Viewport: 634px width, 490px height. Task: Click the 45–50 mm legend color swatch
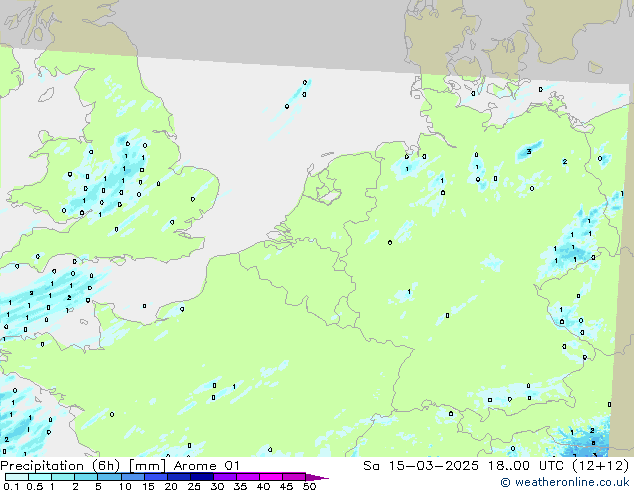click(x=294, y=477)
